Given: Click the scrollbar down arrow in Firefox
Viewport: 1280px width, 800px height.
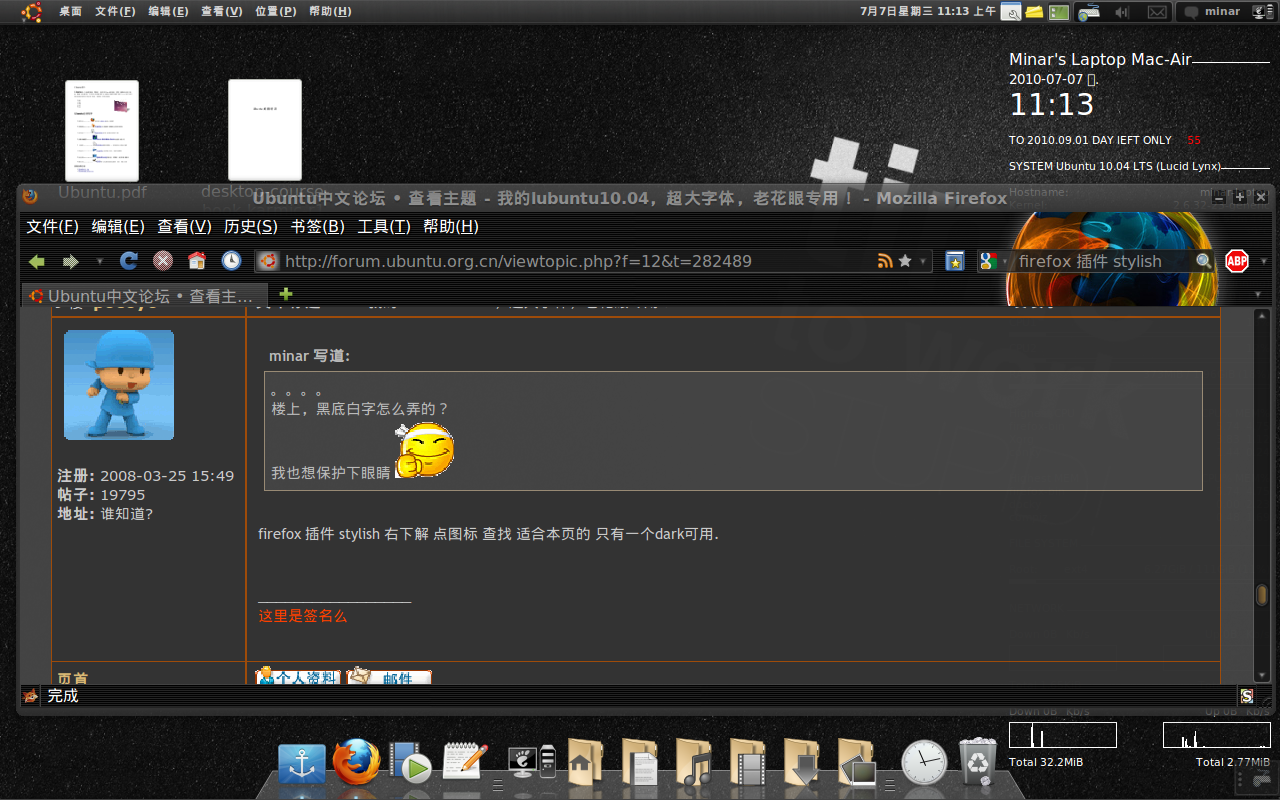Looking at the screenshot, I should pos(1262,675).
